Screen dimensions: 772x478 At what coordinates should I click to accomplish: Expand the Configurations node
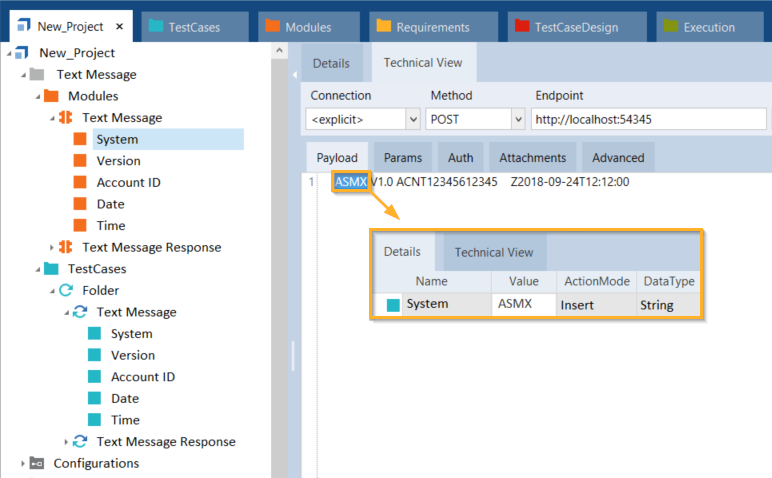[x=23, y=463]
